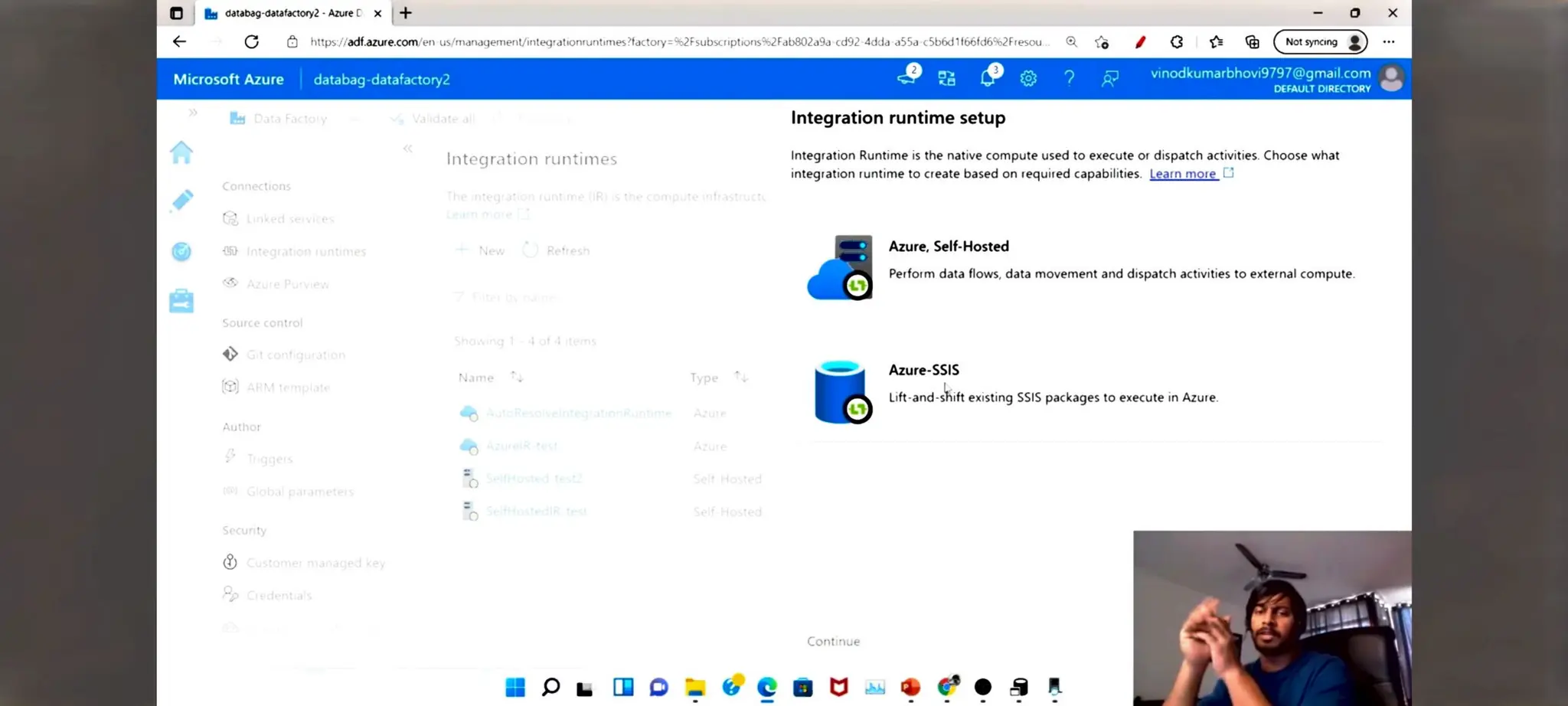
Task: Open a new browser tab
Action: 406,13
